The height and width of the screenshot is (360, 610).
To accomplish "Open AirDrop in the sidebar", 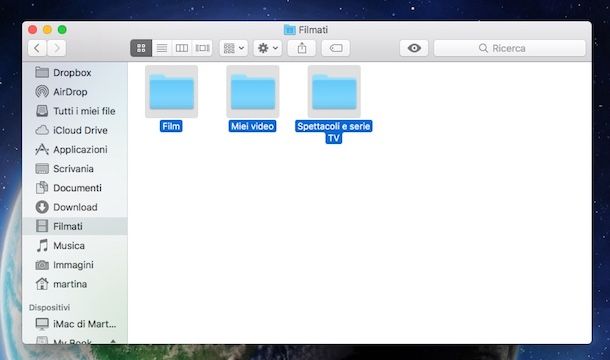I will 75,92.
